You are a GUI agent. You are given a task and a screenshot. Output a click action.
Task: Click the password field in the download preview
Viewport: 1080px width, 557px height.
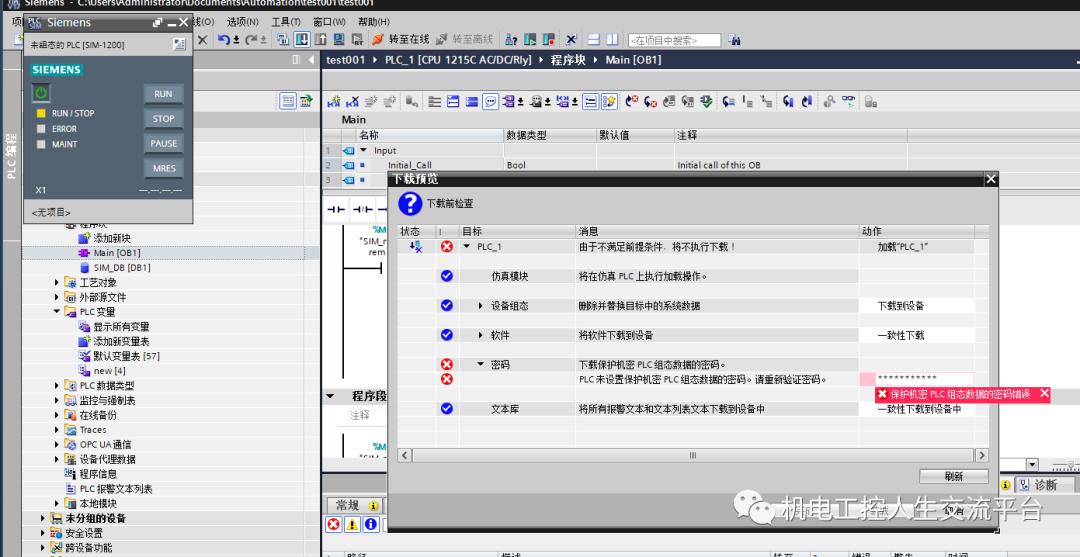924,379
